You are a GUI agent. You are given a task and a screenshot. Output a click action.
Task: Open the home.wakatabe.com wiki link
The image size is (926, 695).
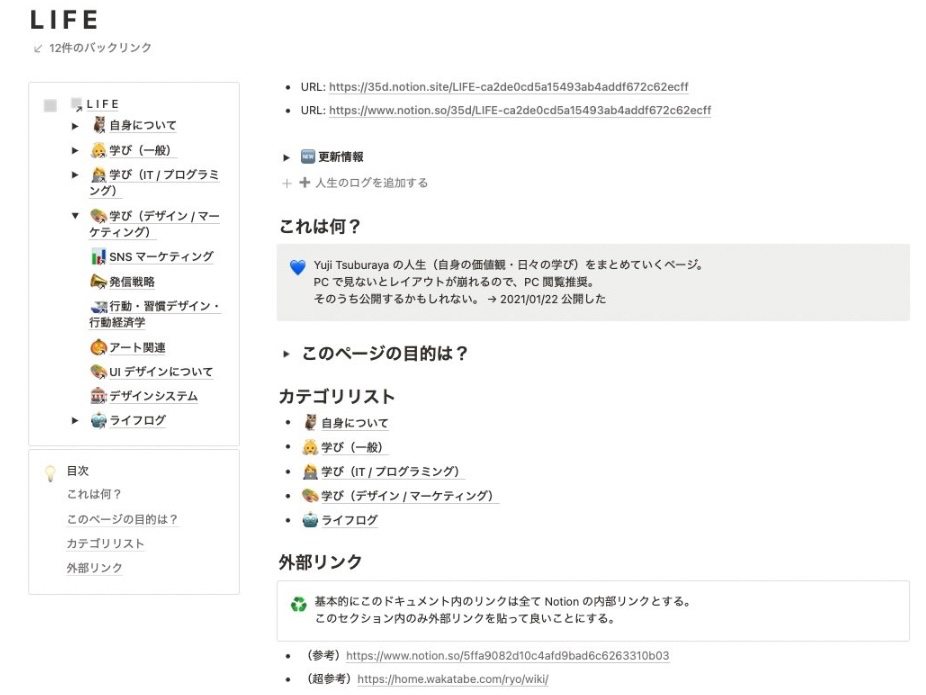[x=453, y=680]
